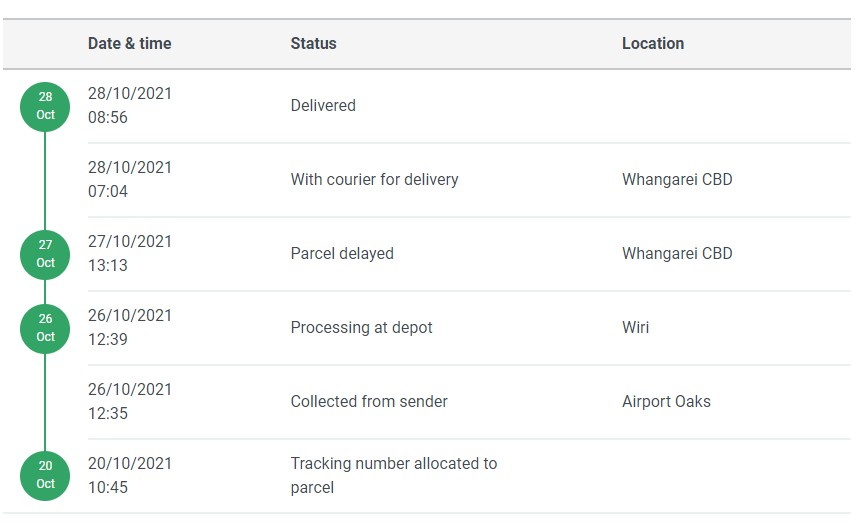Click the Collected from sender status
This screenshot has height=527, width=859.
tap(368, 402)
